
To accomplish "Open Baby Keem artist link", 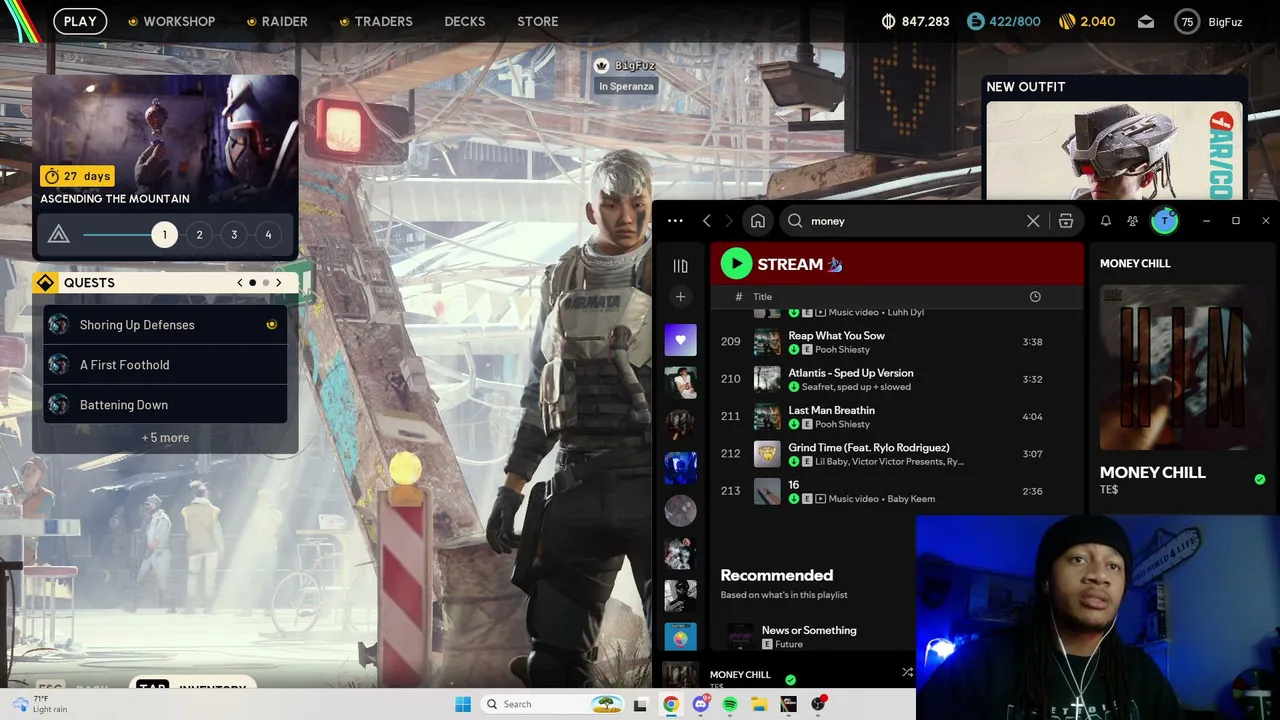I will click(910, 499).
